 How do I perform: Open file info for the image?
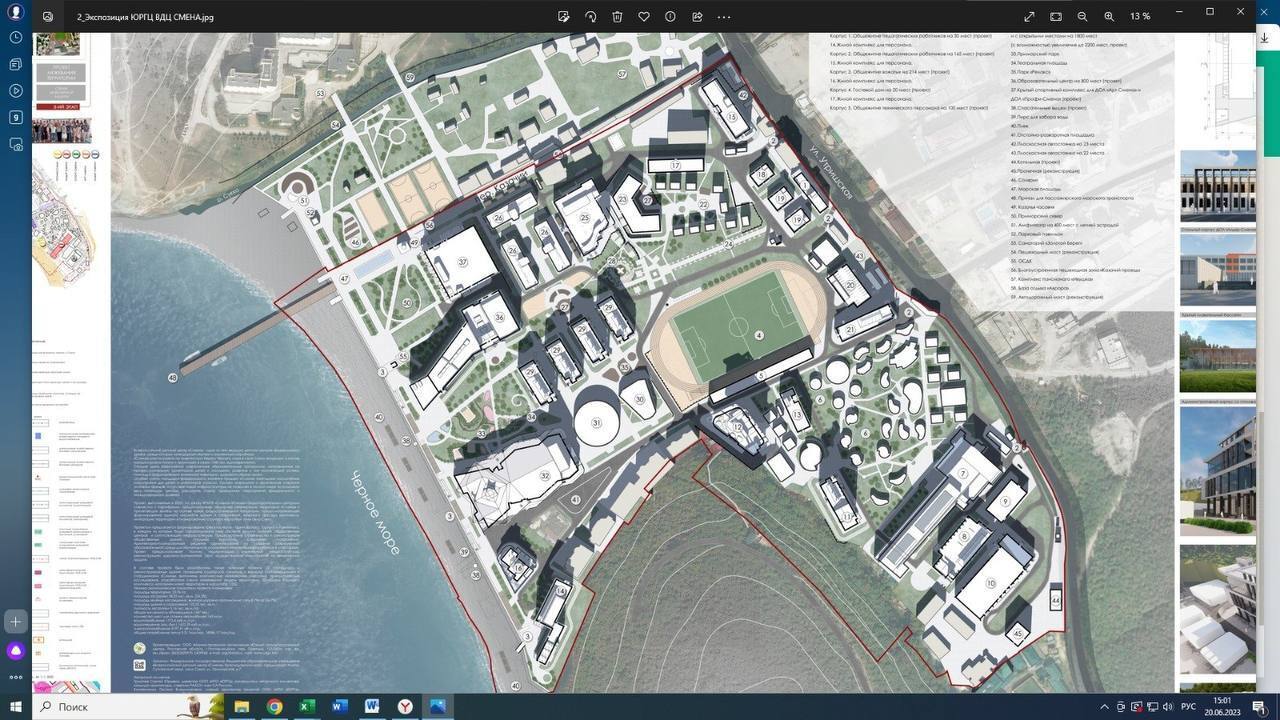coord(670,17)
